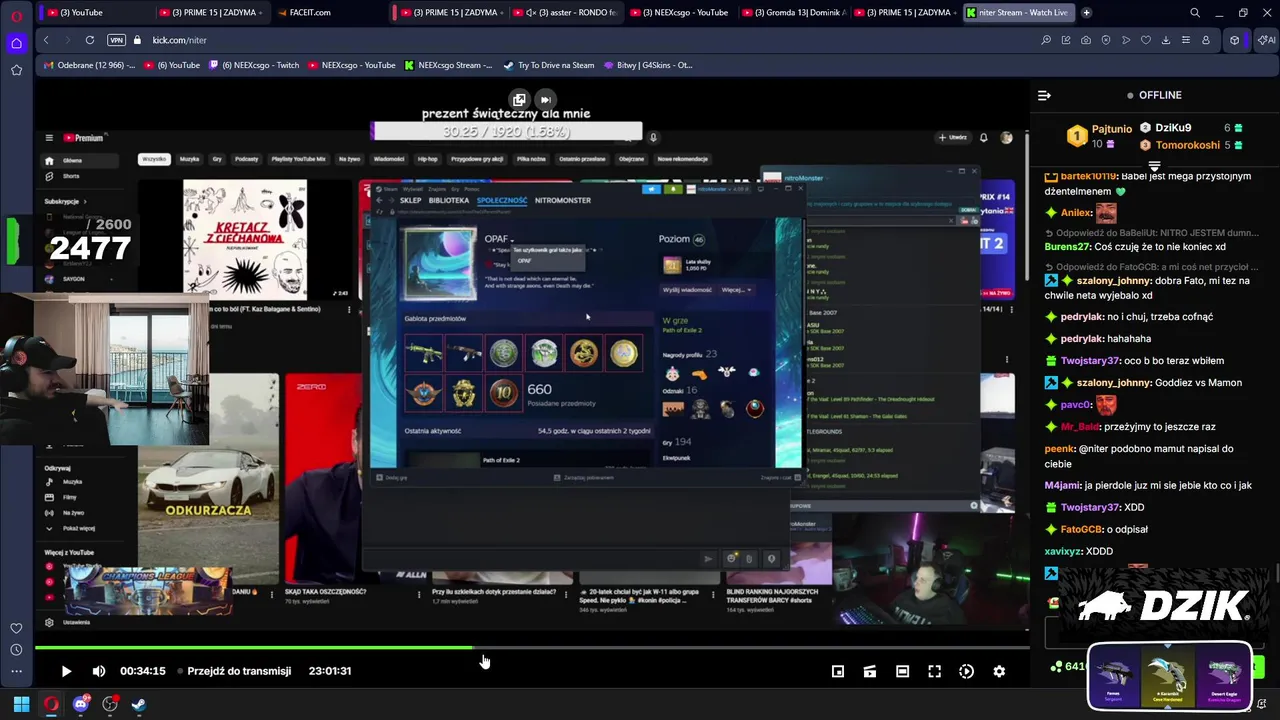The height and width of the screenshot is (720, 1280).
Task: Expand the gift leaderboard chevron in chat
Action: pos(1154,166)
